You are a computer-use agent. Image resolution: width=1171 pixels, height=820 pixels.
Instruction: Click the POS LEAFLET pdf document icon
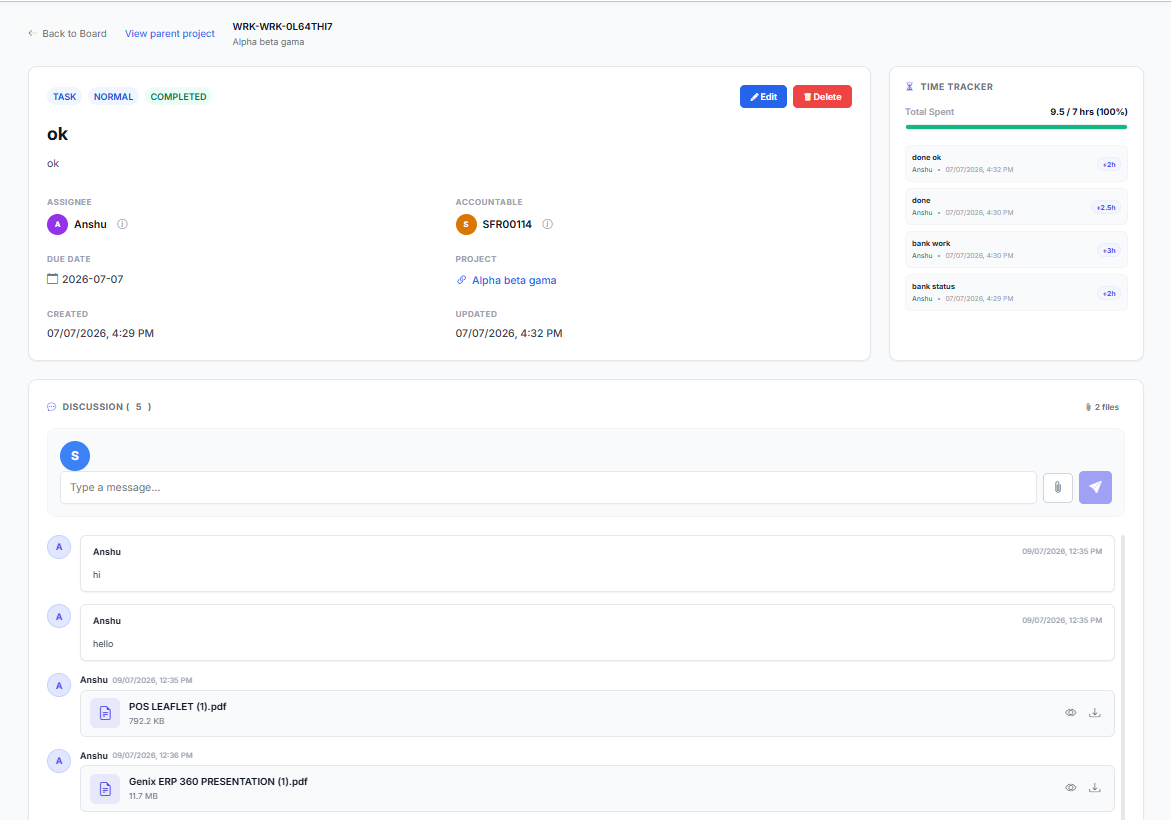(x=105, y=713)
